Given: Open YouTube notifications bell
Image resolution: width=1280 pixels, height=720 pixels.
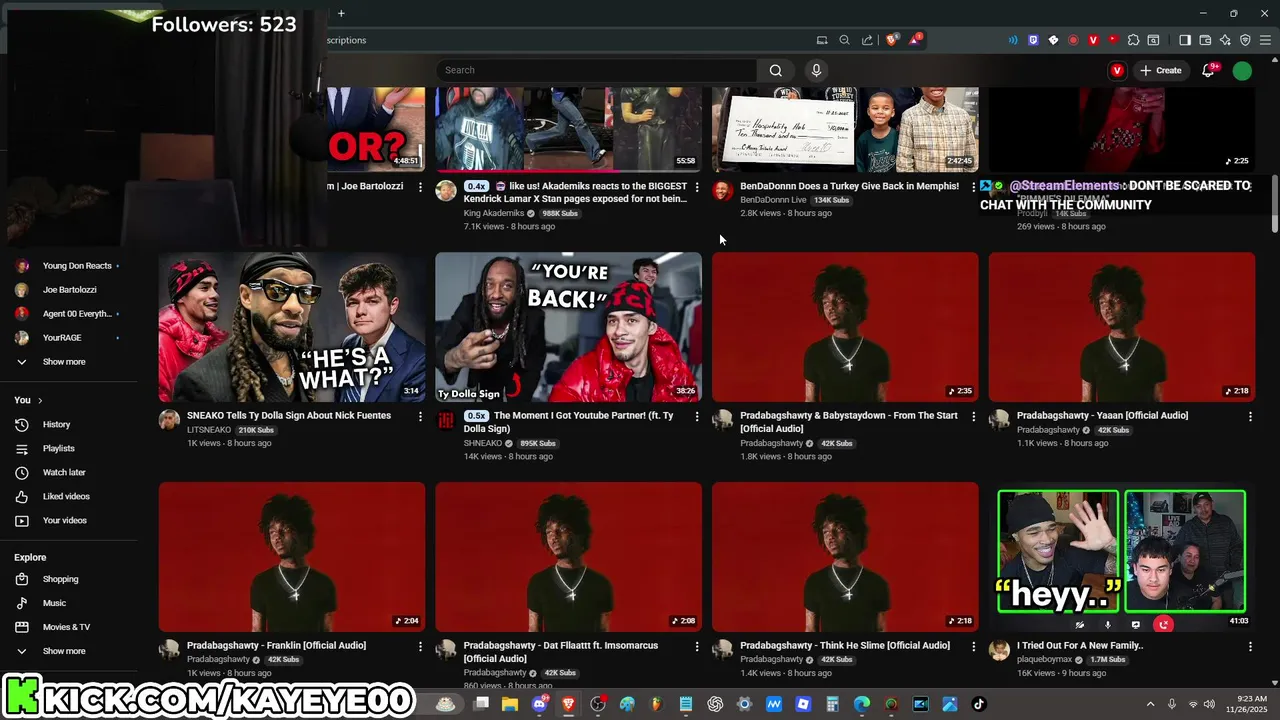Looking at the screenshot, I should (1209, 70).
